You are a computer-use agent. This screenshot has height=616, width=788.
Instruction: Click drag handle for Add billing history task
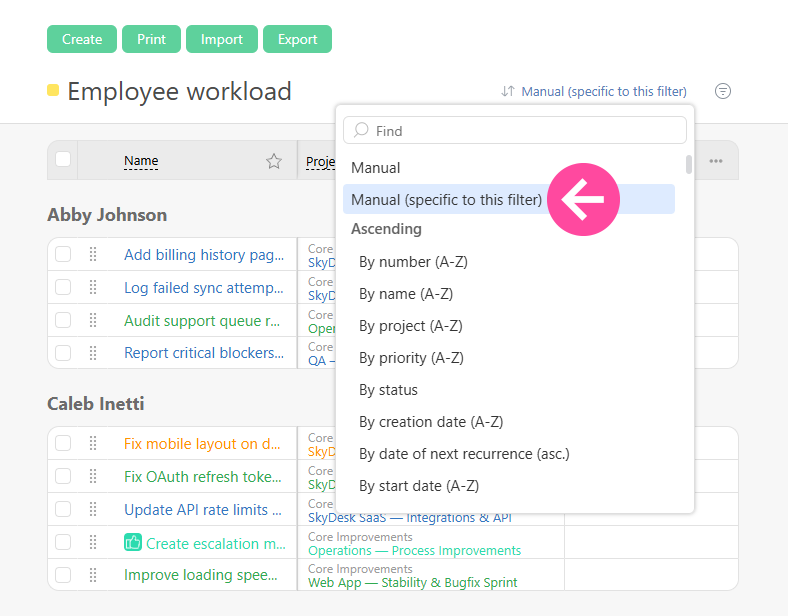(93, 255)
